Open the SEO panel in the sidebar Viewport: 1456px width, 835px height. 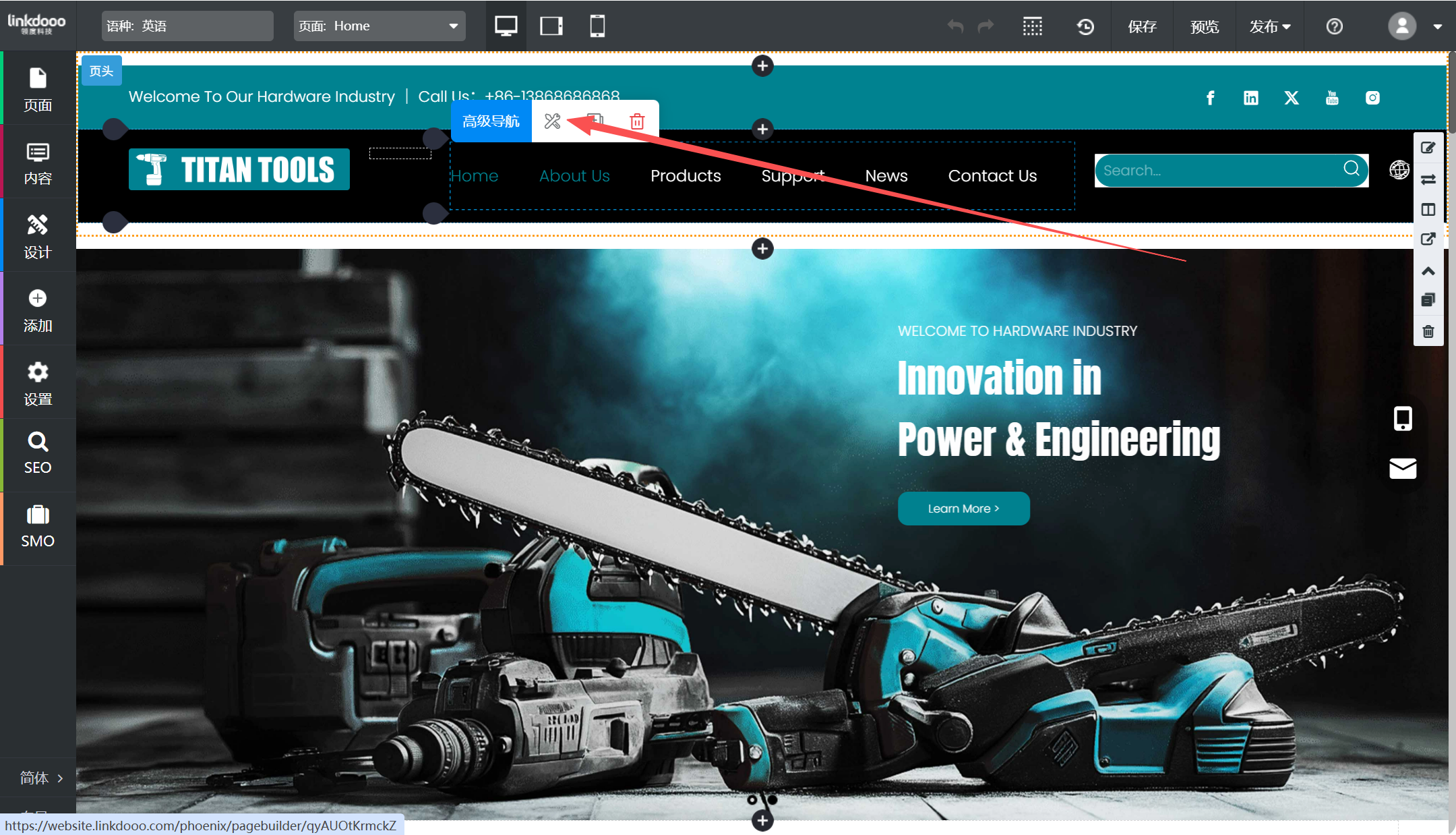[x=38, y=453]
